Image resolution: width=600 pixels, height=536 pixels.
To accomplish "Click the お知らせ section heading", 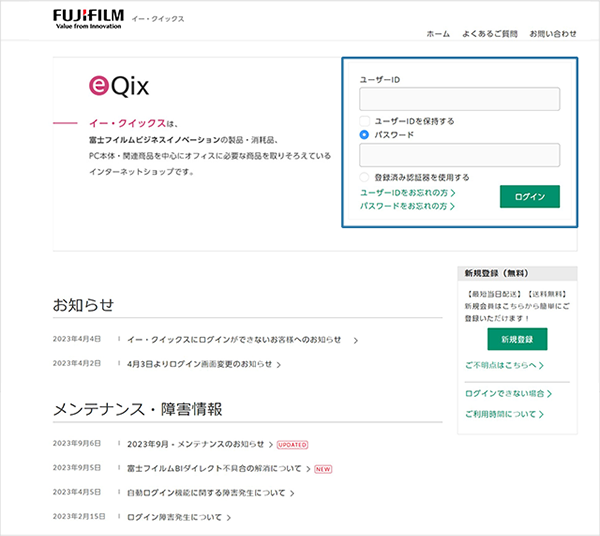I will pyautogui.click(x=83, y=305).
